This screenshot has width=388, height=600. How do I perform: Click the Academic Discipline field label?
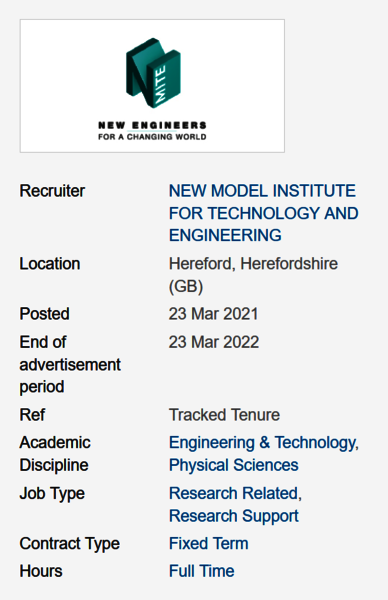[x=55, y=454]
